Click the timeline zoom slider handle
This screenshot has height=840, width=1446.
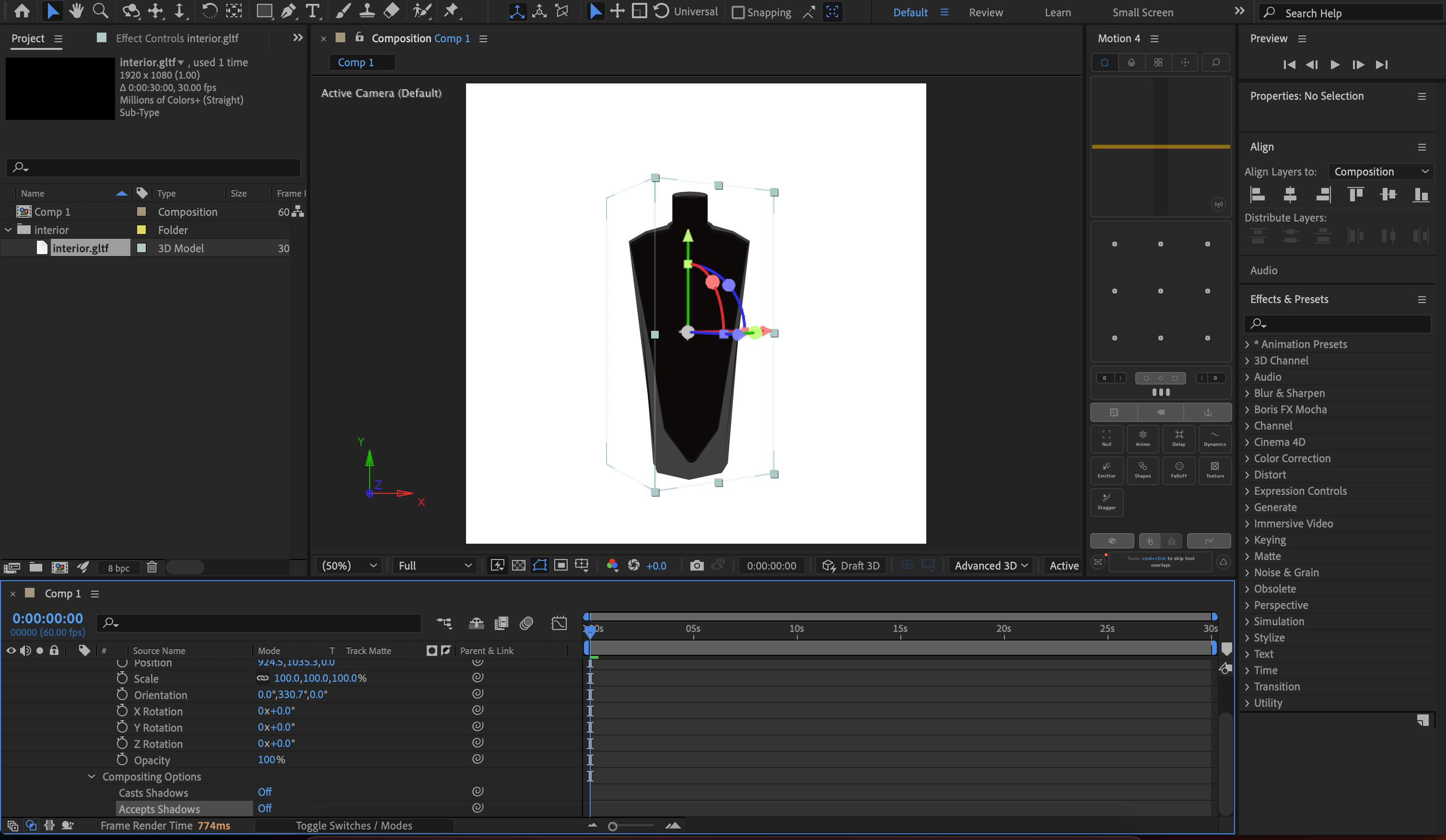click(613, 826)
